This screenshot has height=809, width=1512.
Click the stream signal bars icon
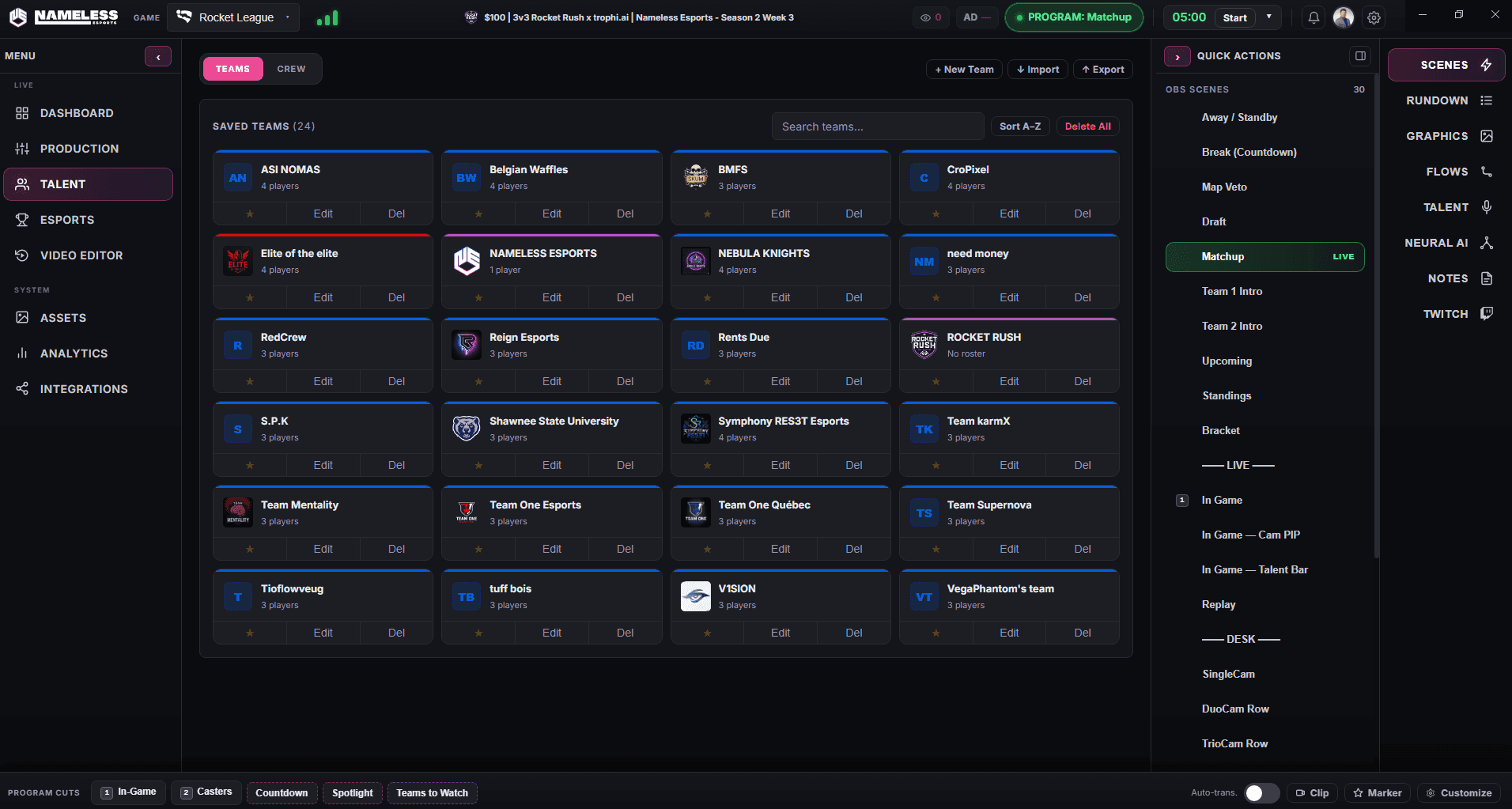[327, 17]
